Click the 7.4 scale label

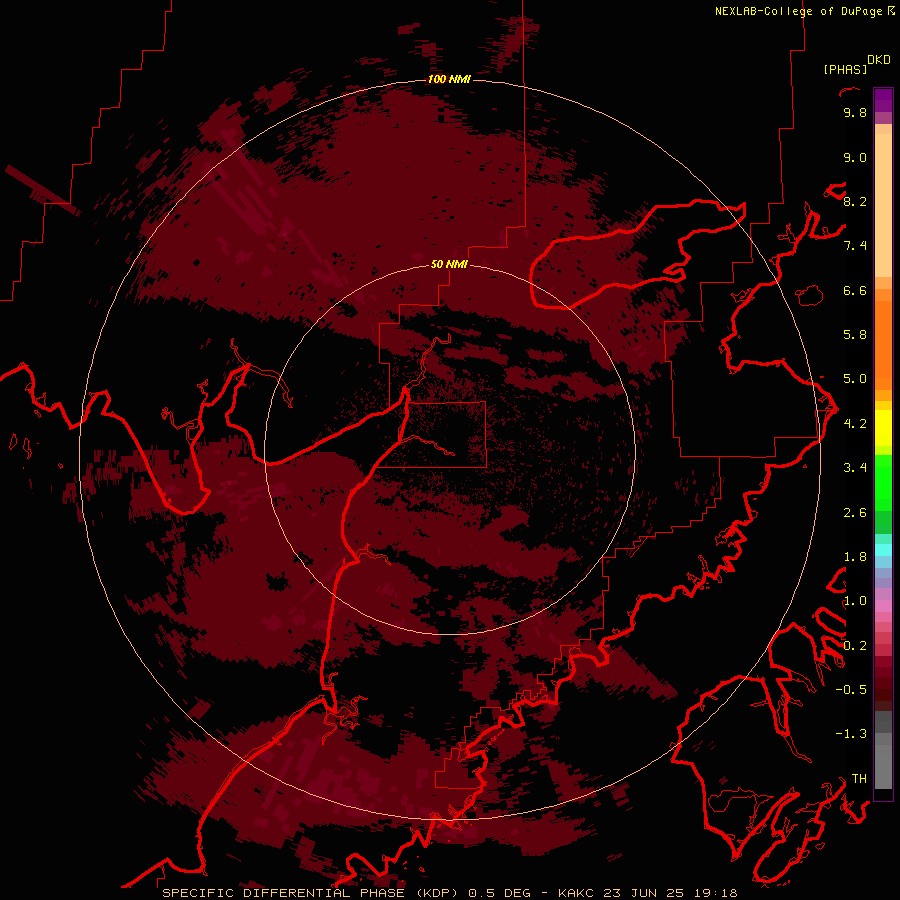855,246
